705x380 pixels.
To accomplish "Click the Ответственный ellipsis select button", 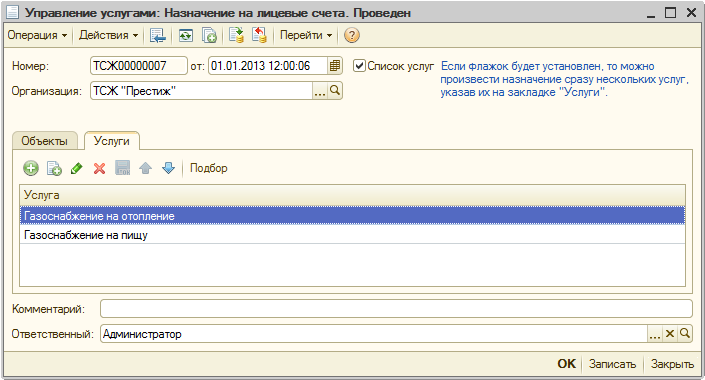I will click(655, 334).
